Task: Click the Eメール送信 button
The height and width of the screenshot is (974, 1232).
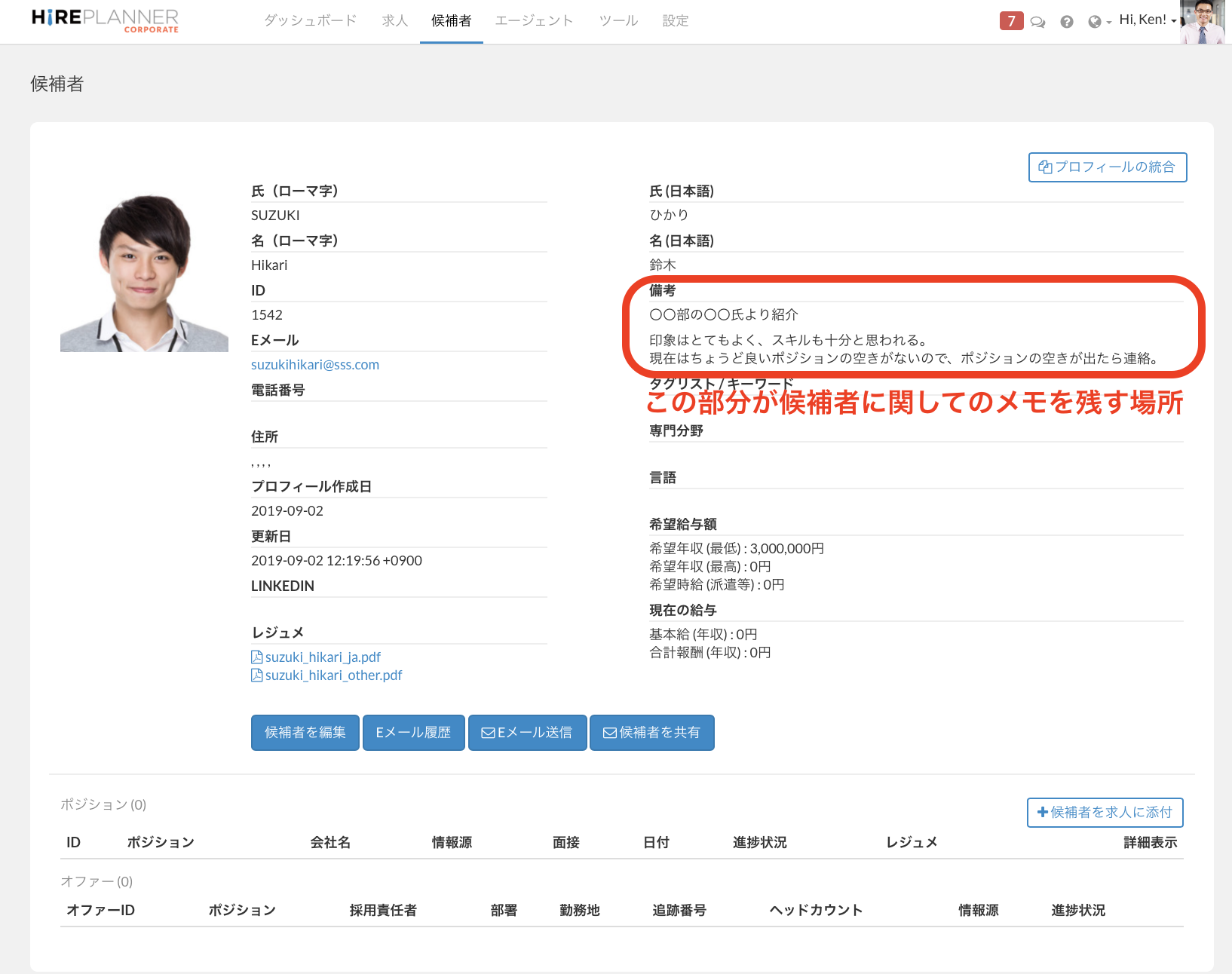Action: coord(527,733)
